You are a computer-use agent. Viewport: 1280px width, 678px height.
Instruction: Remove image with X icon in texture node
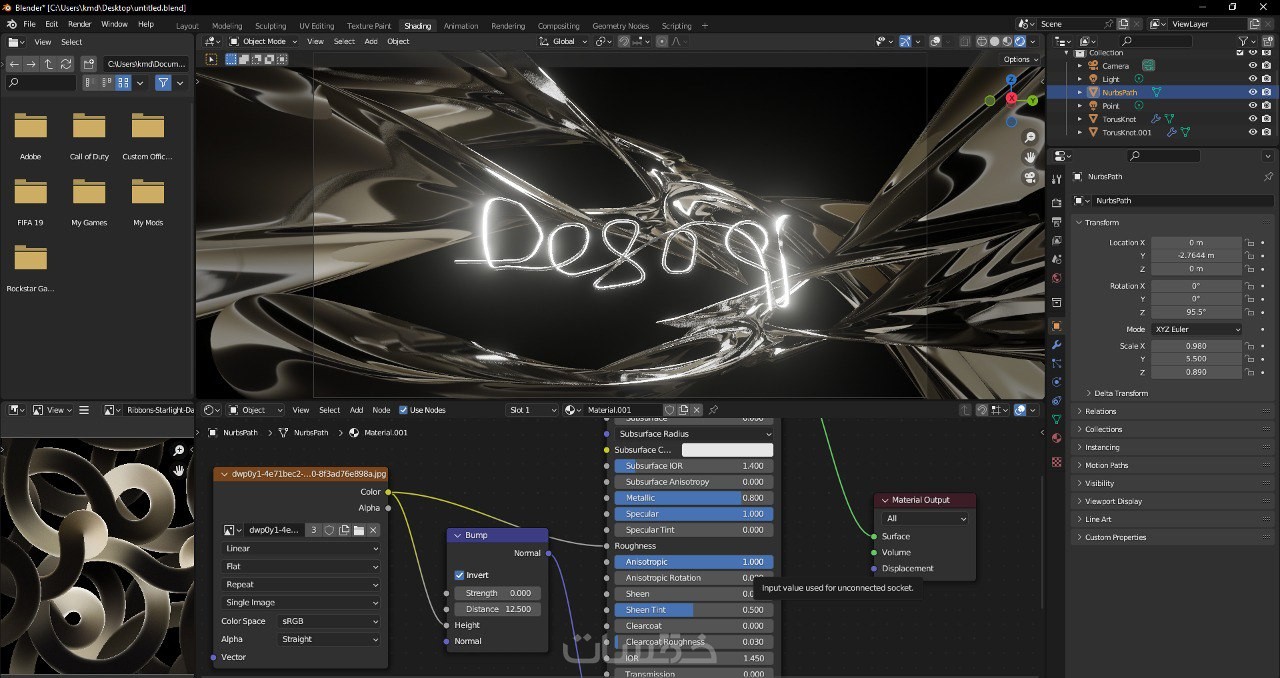tap(373, 530)
